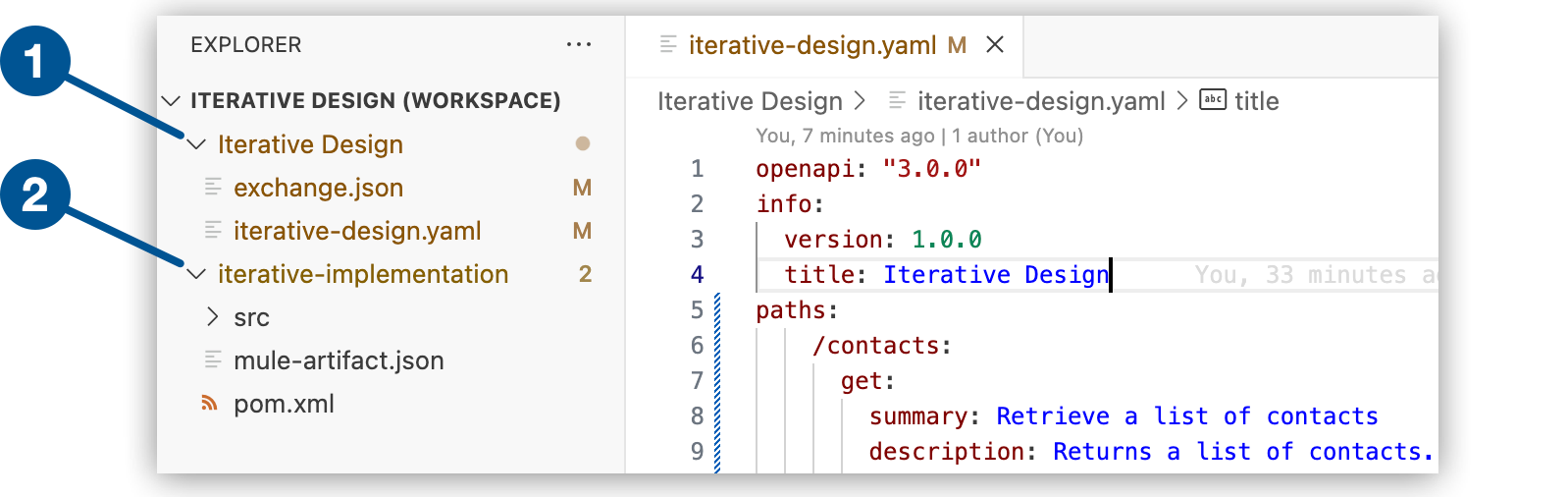Click the /contacts: path key
This screenshot has width=1568, height=497.
point(882,346)
